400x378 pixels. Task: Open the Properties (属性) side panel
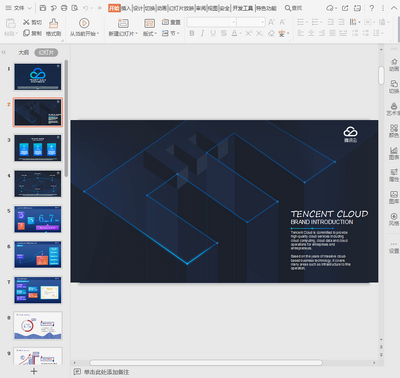(x=394, y=175)
